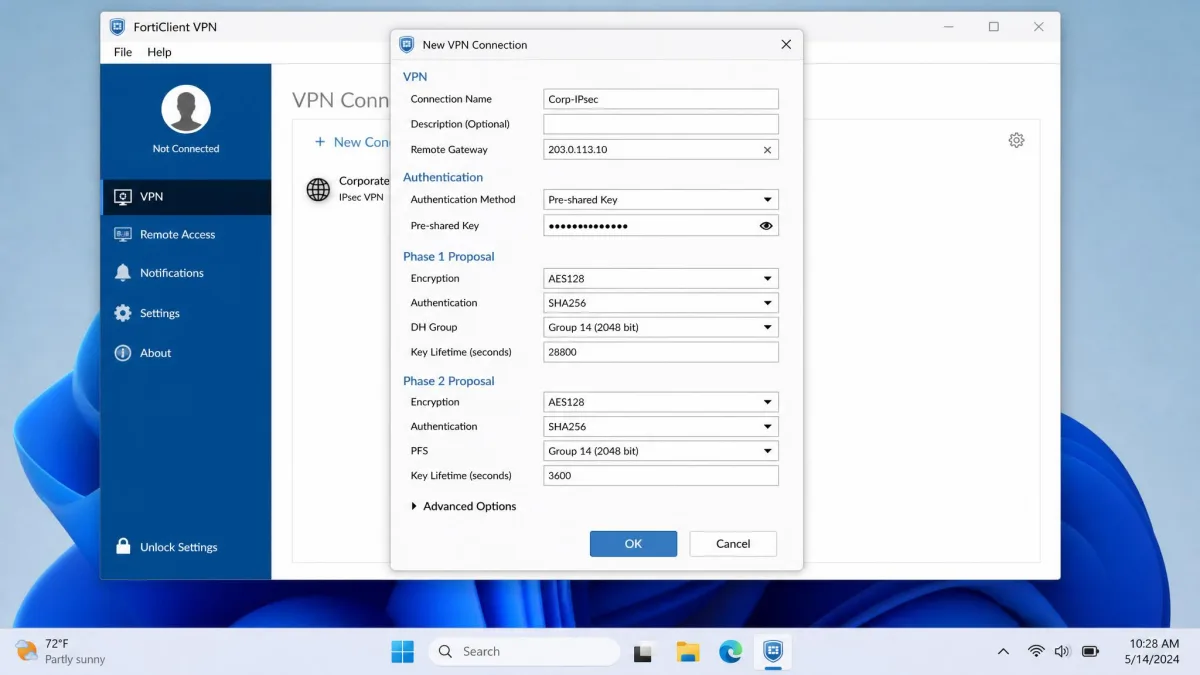This screenshot has width=1200, height=675.
Task: Click the Not Connected status text
Action: click(186, 149)
